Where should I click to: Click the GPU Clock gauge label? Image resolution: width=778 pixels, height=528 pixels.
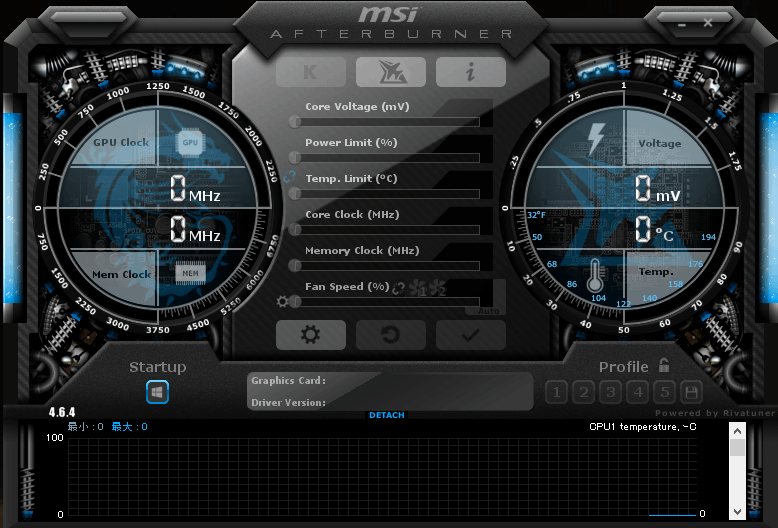coord(121,142)
